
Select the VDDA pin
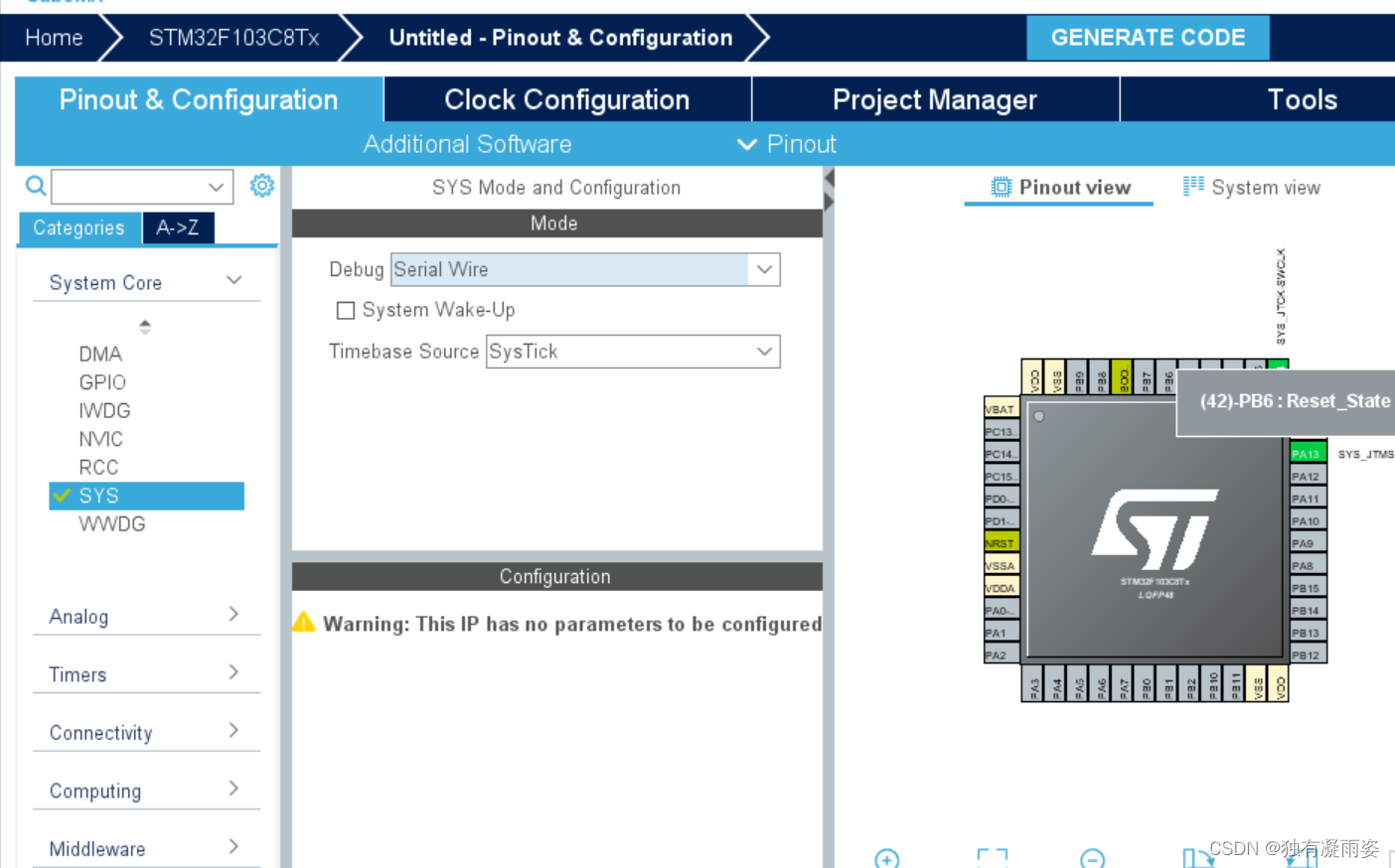pos(1002,588)
